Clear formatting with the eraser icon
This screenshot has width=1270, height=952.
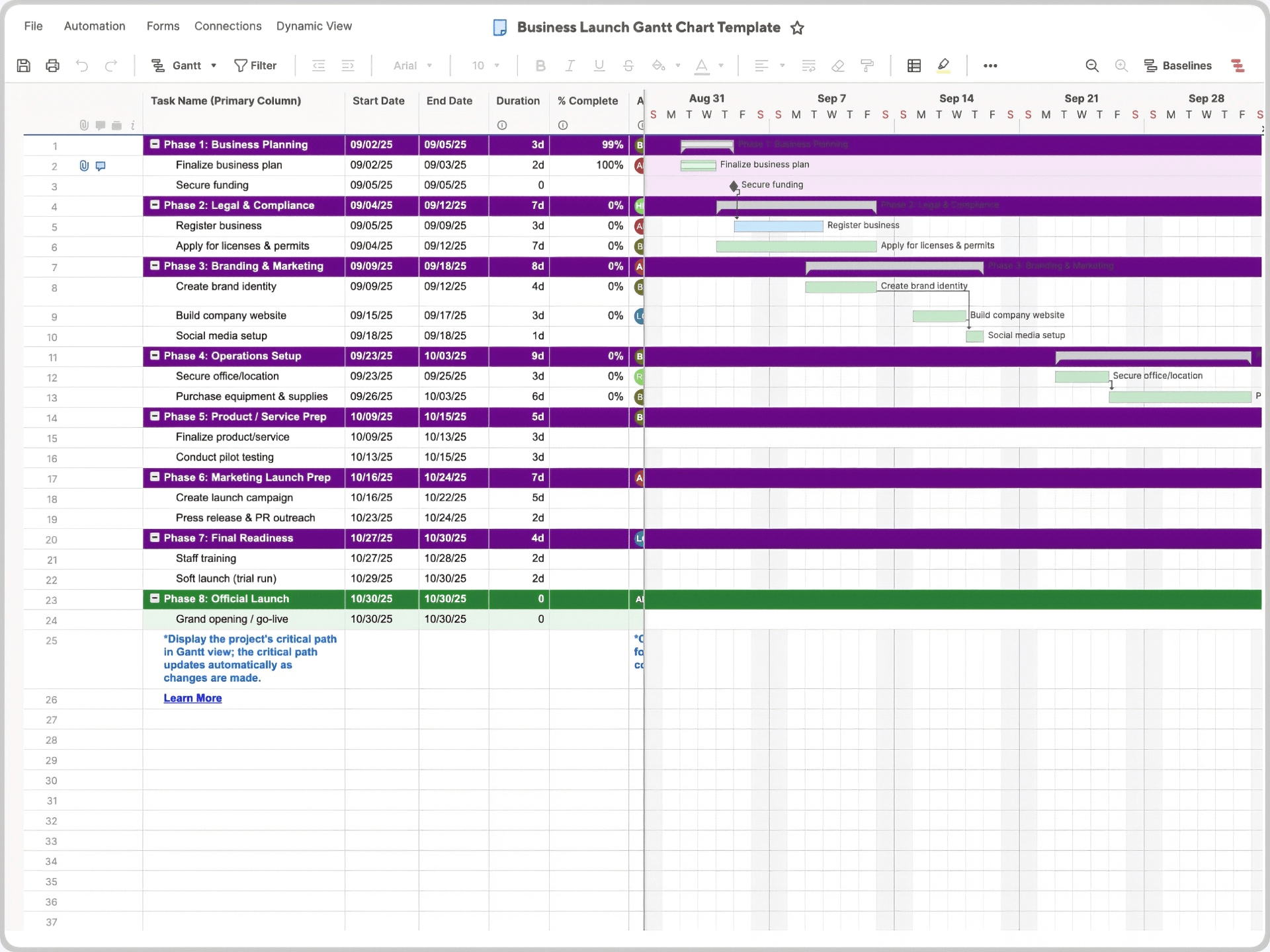838,65
